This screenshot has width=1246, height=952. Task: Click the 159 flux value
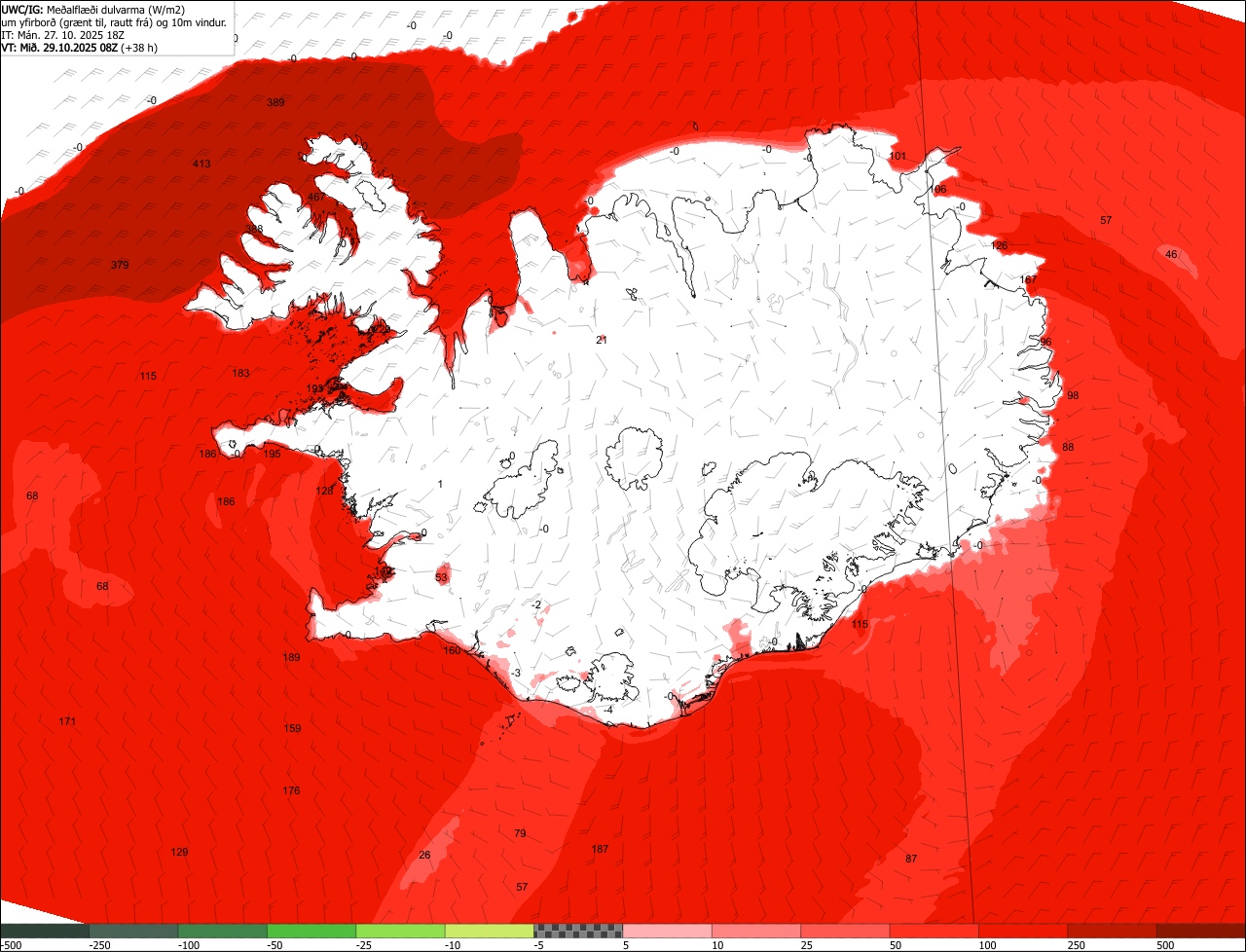click(292, 728)
